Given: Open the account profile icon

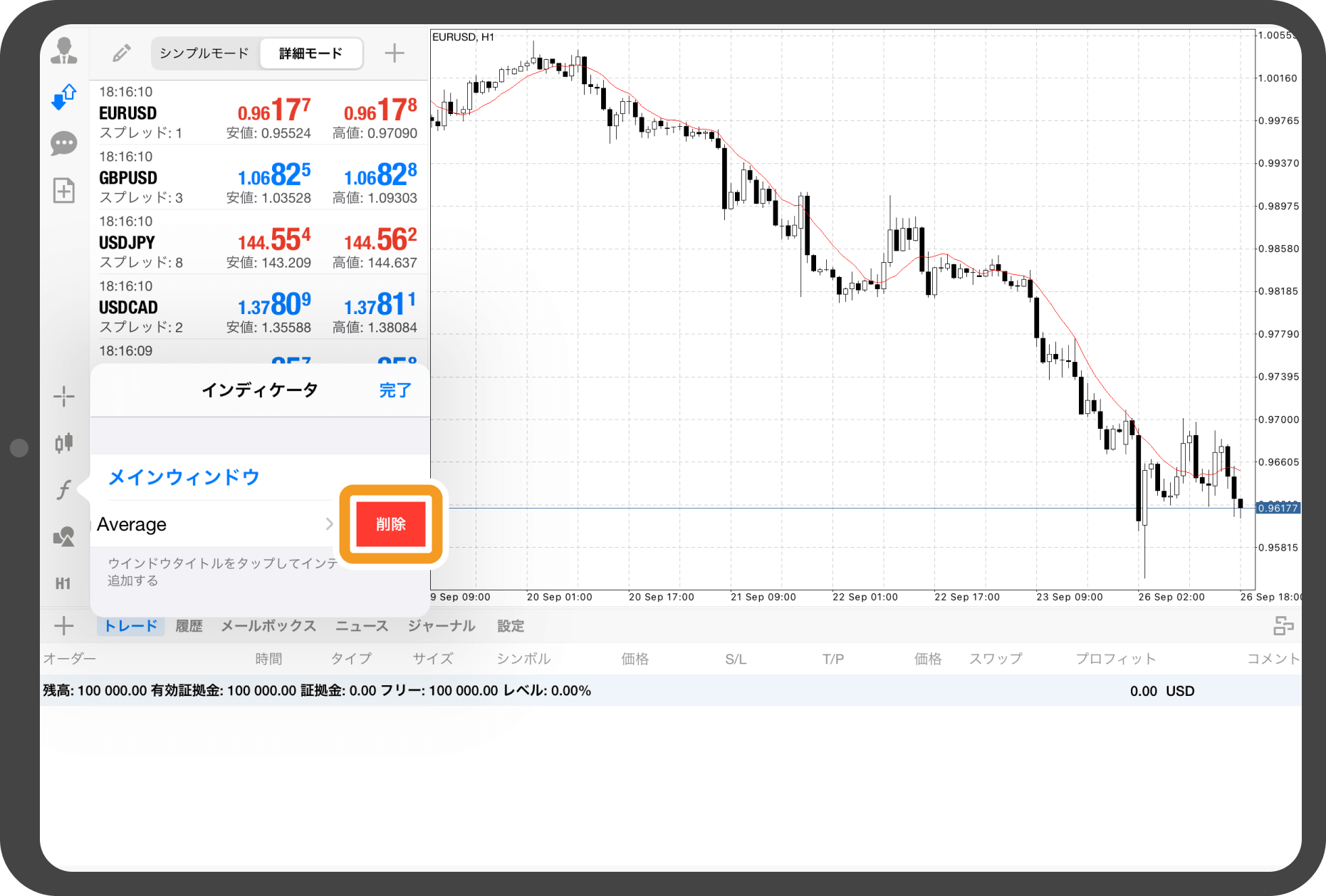Looking at the screenshot, I should pos(64,51).
